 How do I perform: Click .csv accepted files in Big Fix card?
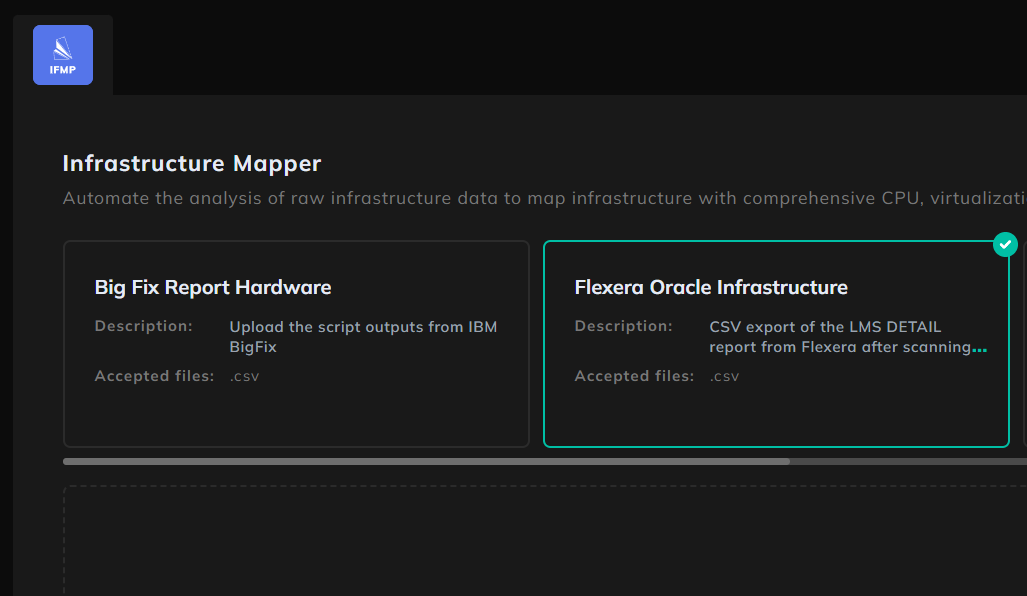point(244,377)
